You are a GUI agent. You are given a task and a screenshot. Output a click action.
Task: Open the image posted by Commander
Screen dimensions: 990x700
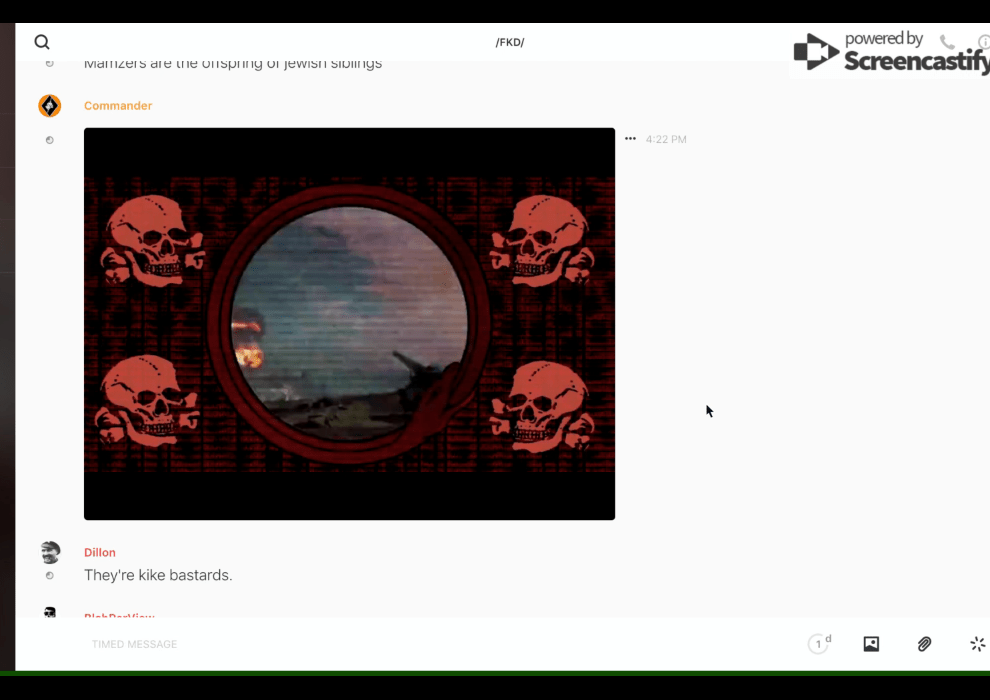click(349, 323)
